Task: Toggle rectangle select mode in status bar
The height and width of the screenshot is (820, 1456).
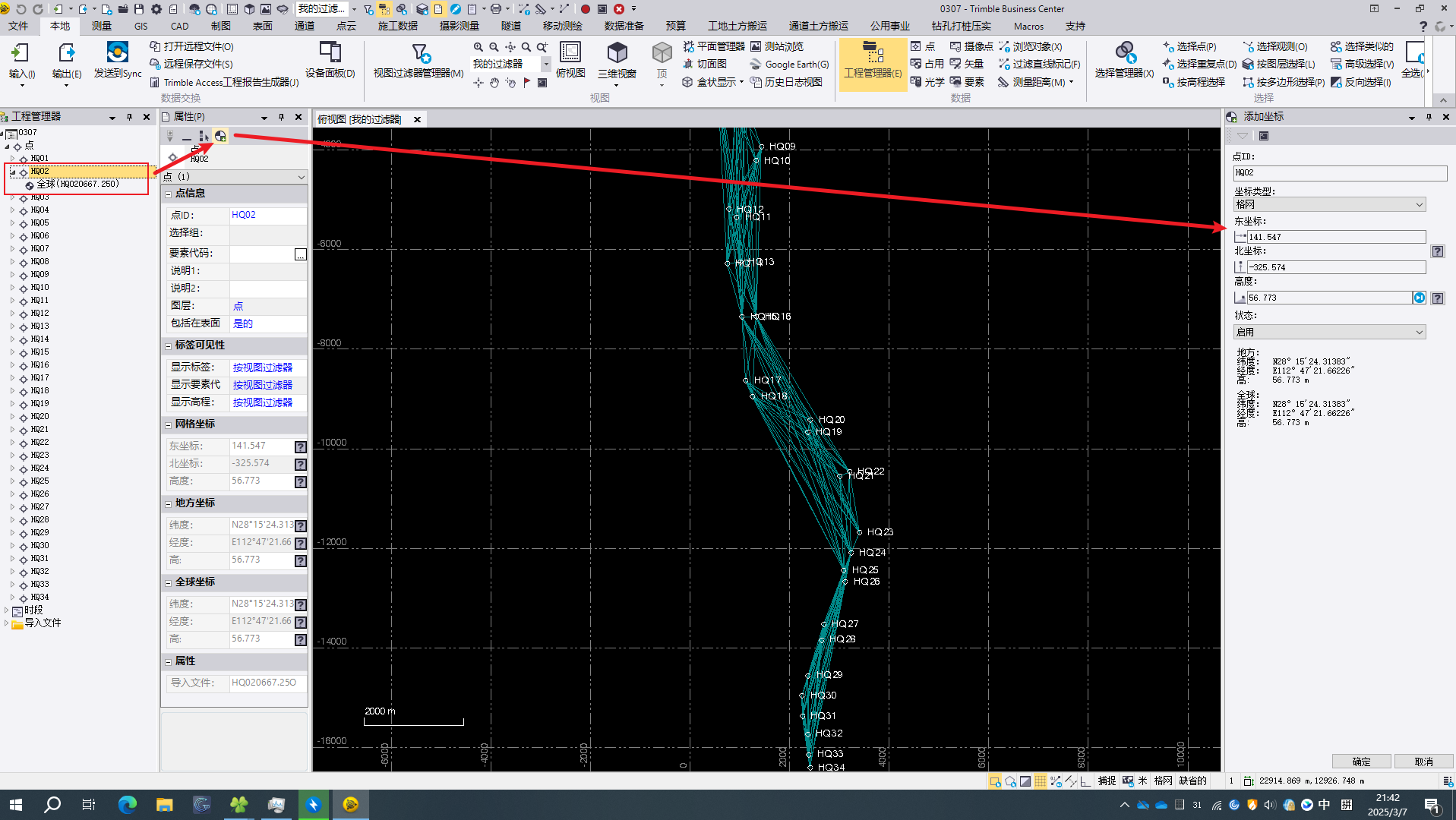Action: pyautogui.click(x=995, y=781)
